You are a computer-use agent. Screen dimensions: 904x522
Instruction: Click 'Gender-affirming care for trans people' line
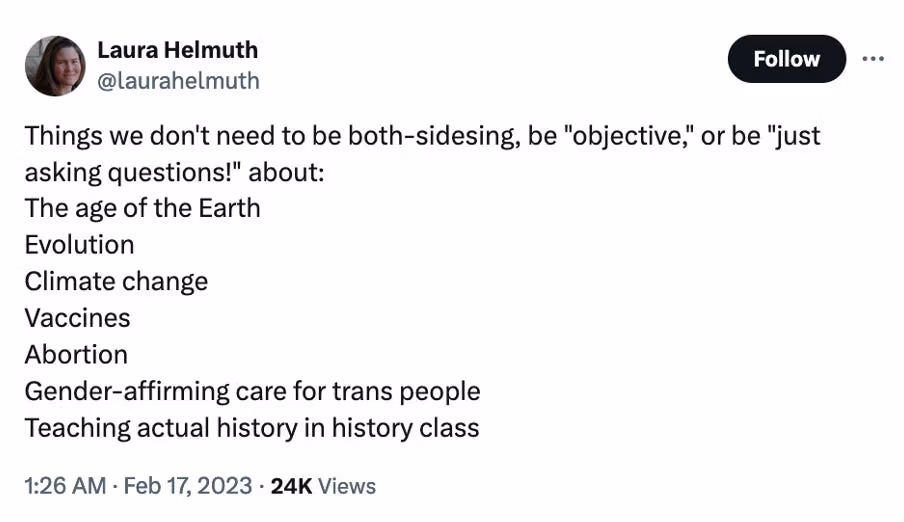[252, 391]
